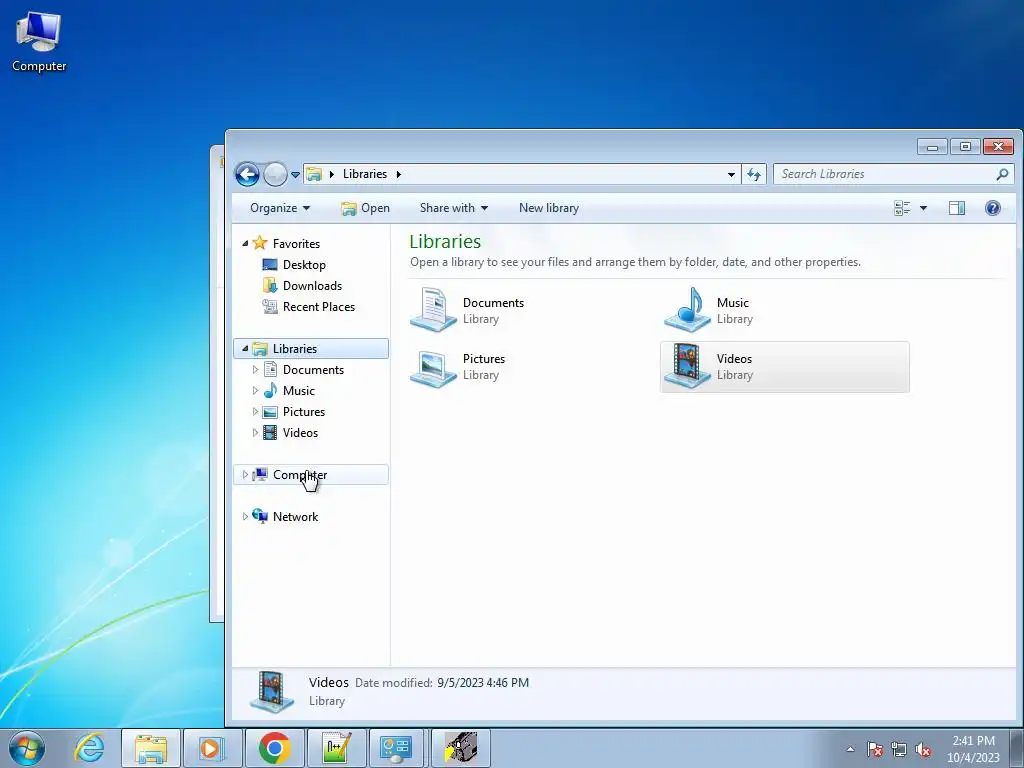1024x768 pixels.
Task: Expand the Videos tree node
Action: [x=255, y=432]
